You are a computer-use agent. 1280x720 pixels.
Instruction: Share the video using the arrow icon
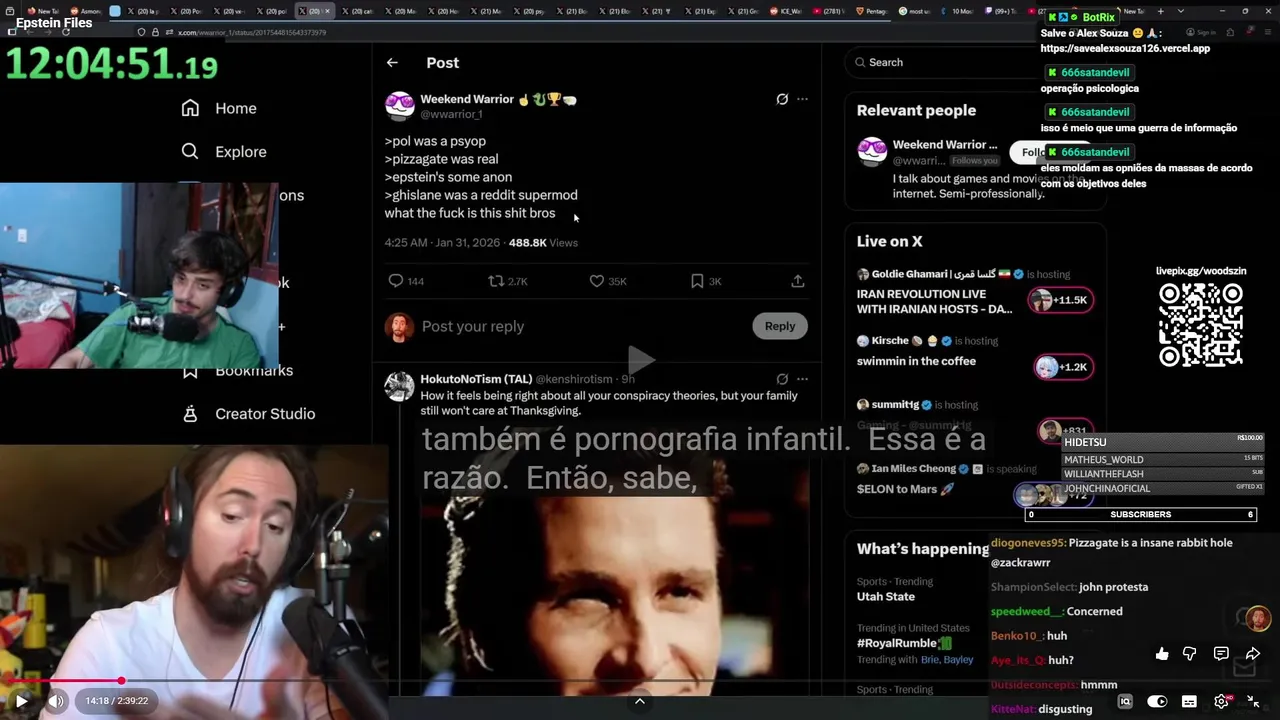tap(1252, 654)
